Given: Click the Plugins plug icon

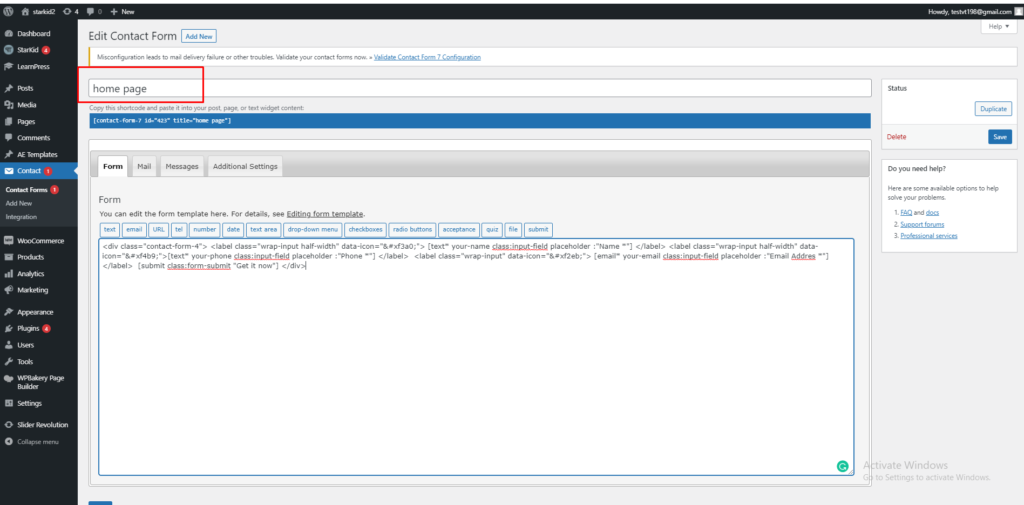Looking at the screenshot, I should tap(9, 329).
